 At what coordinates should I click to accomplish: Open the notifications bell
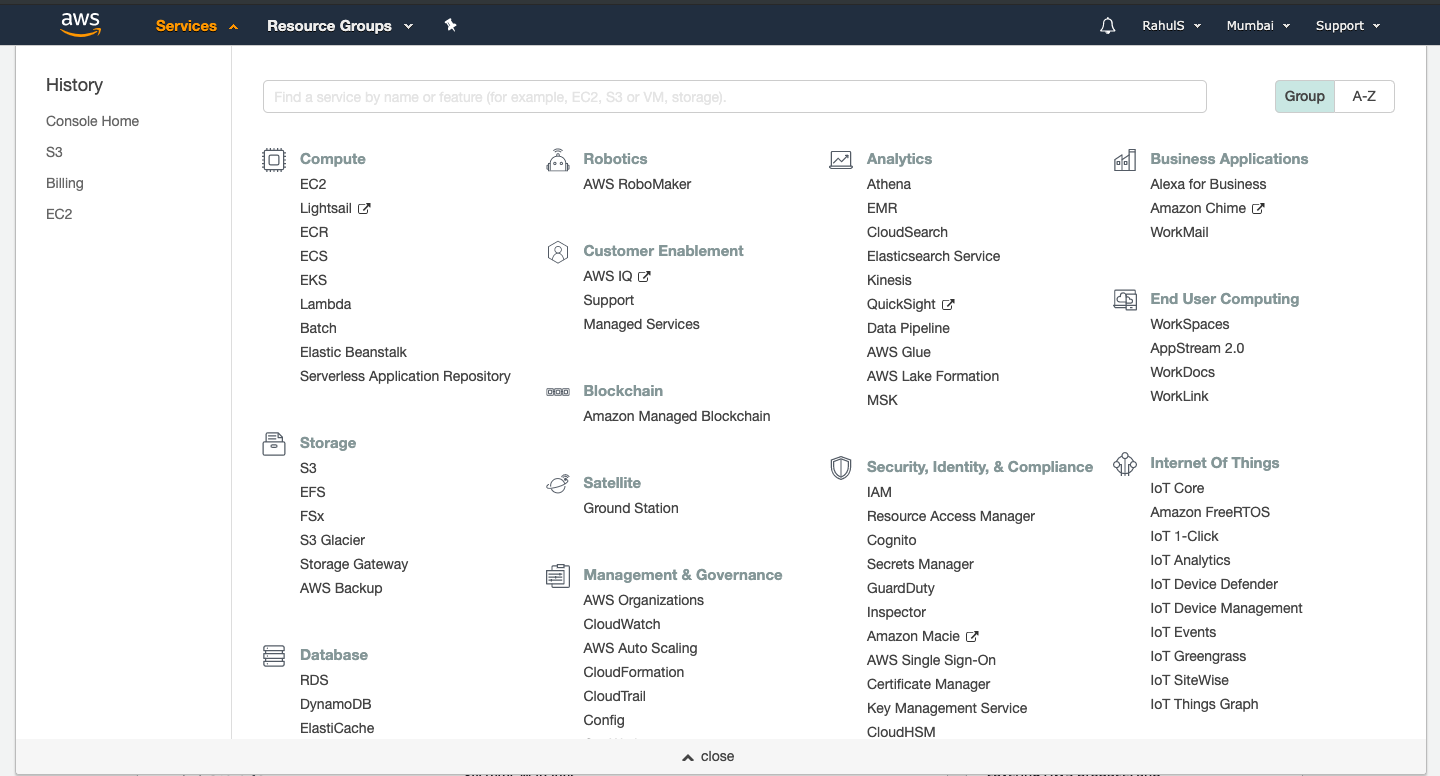coord(1107,25)
